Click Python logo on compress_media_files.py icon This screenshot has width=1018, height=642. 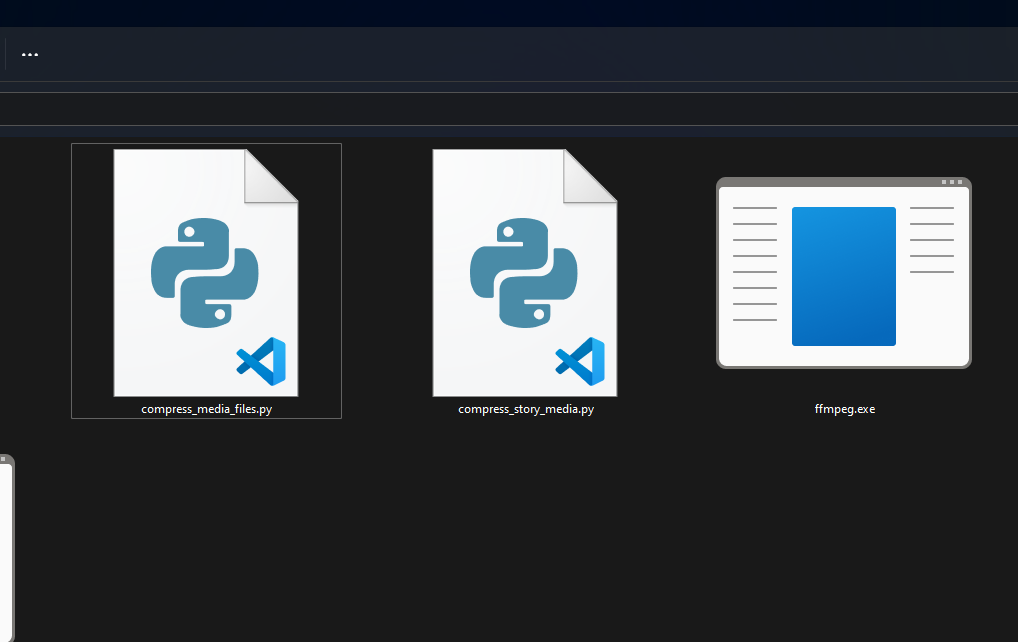point(204,273)
